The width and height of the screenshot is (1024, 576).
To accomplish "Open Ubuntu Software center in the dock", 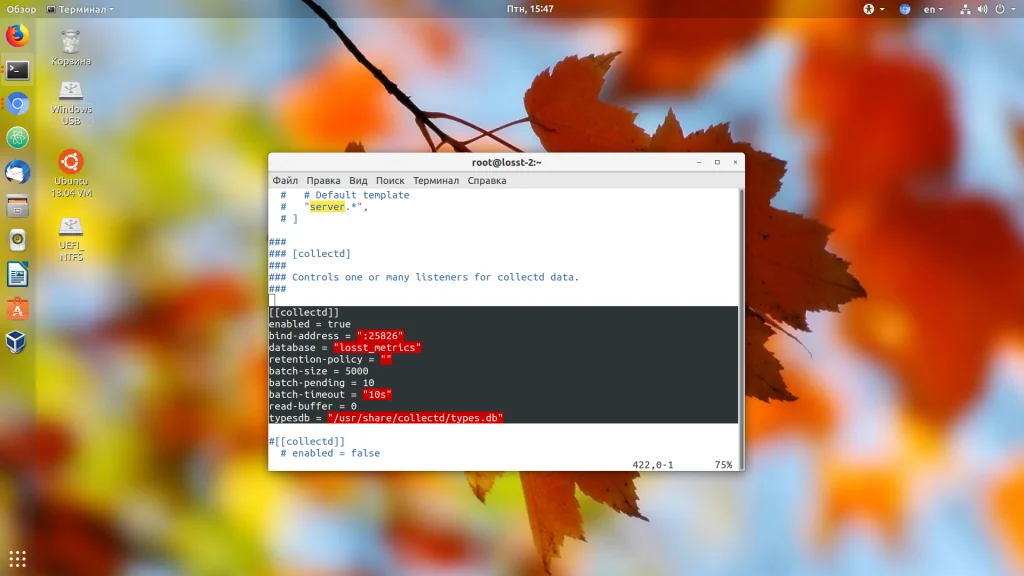I will pos(17,309).
